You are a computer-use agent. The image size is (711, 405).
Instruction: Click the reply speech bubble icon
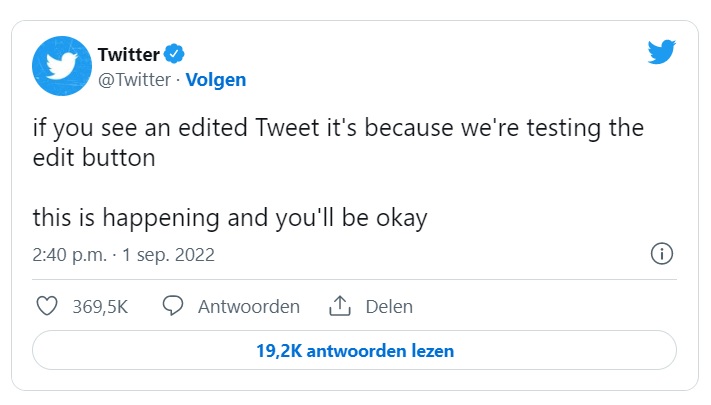pyautogui.click(x=173, y=306)
